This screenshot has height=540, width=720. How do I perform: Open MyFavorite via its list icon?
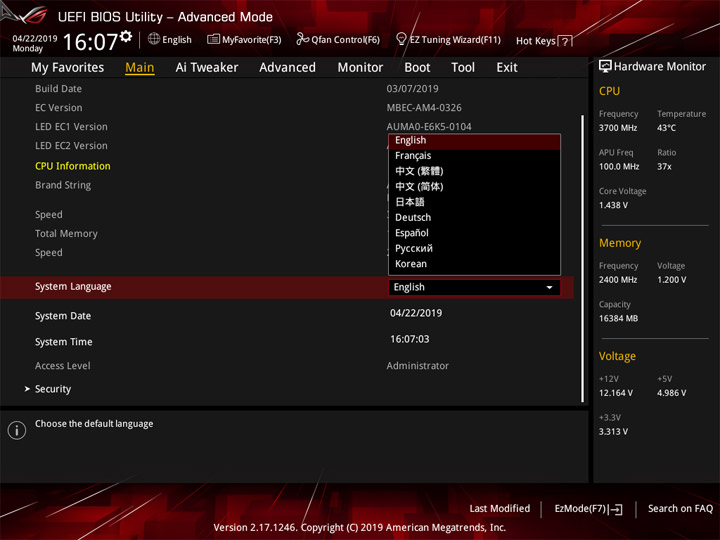pyautogui.click(x=213, y=39)
